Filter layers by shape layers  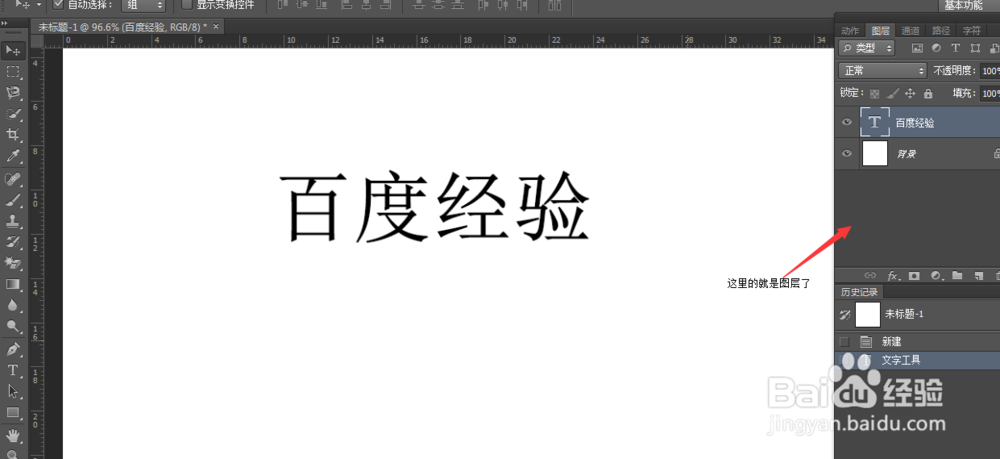point(974,48)
